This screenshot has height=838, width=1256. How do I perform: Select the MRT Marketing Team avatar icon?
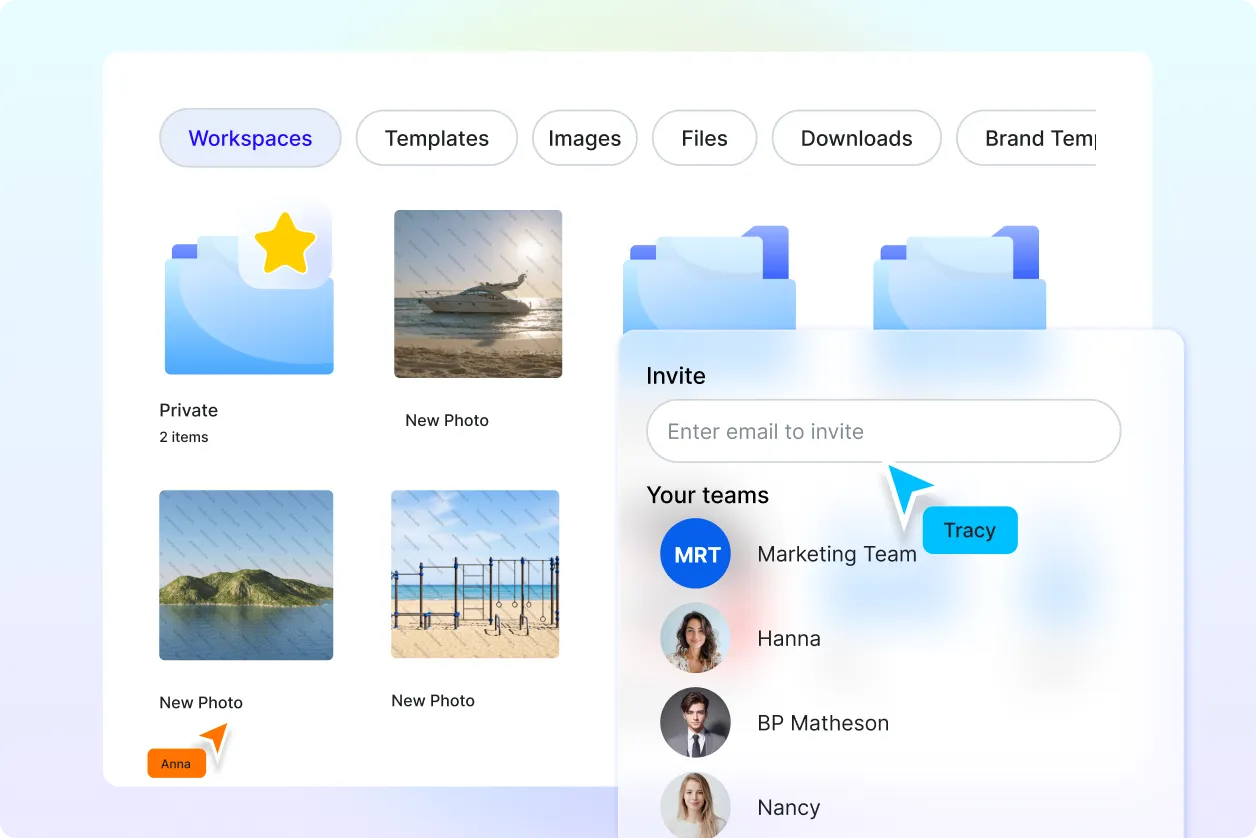(x=695, y=553)
